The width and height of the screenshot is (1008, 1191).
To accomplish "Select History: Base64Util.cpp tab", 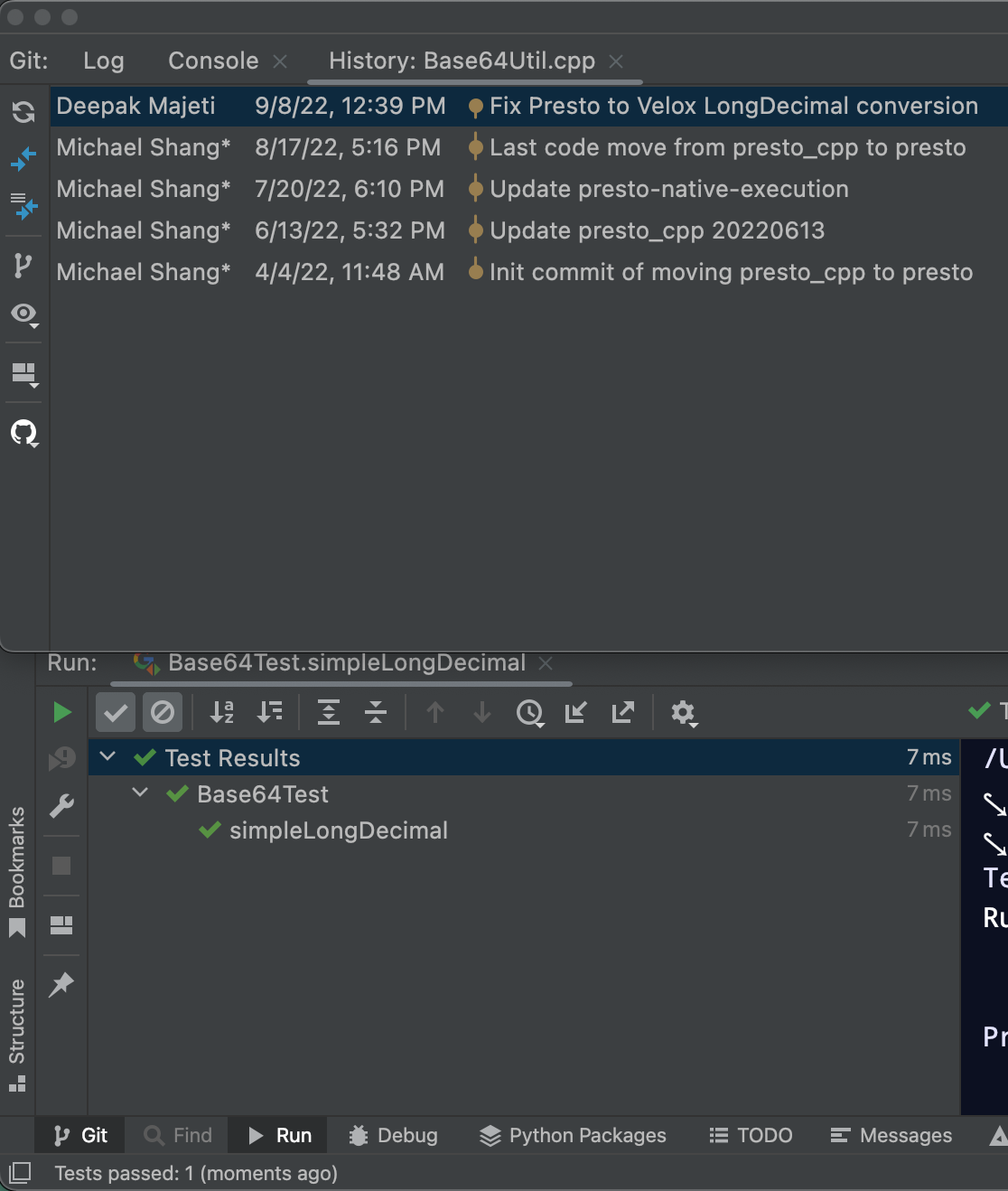I will tap(462, 61).
